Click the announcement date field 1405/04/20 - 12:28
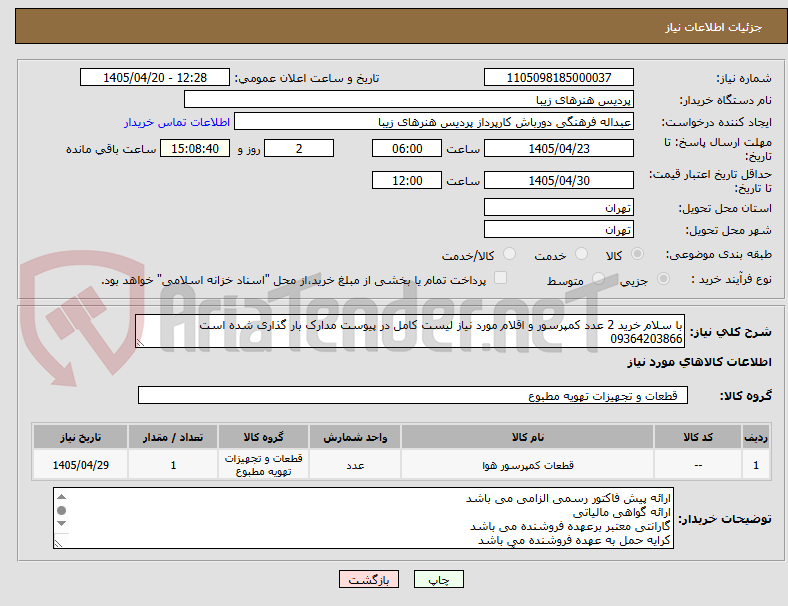The width and height of the screenshot is (788, 606). tap(155, 77)
